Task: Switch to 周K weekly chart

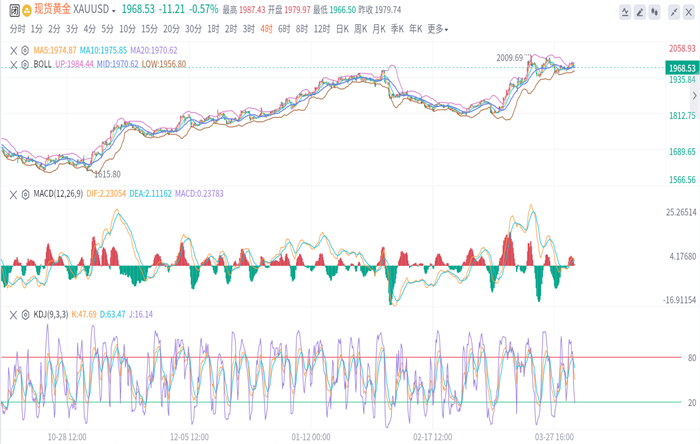Action: point(360,29)
